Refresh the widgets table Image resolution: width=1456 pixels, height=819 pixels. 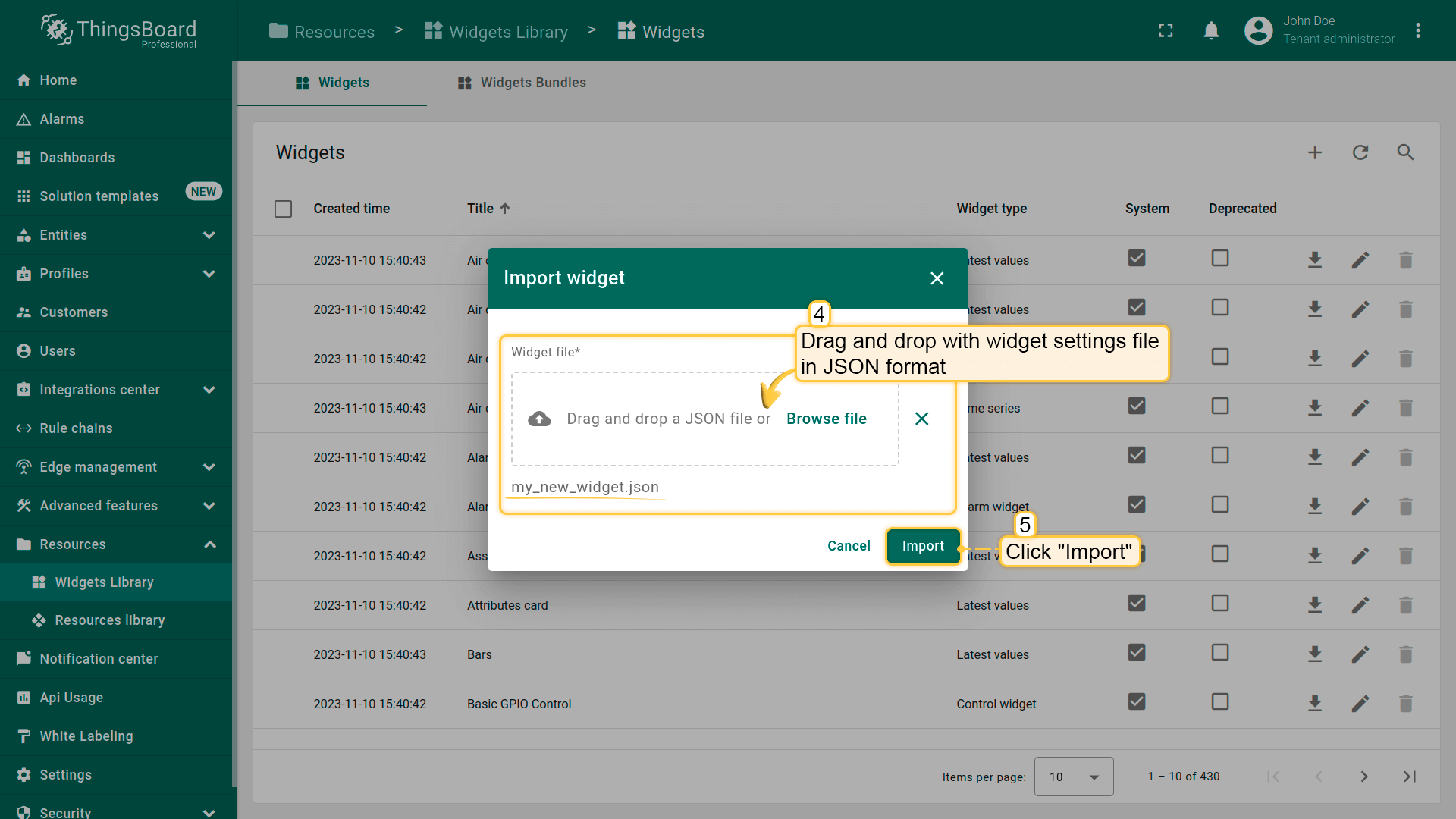tap(1360, 152)
